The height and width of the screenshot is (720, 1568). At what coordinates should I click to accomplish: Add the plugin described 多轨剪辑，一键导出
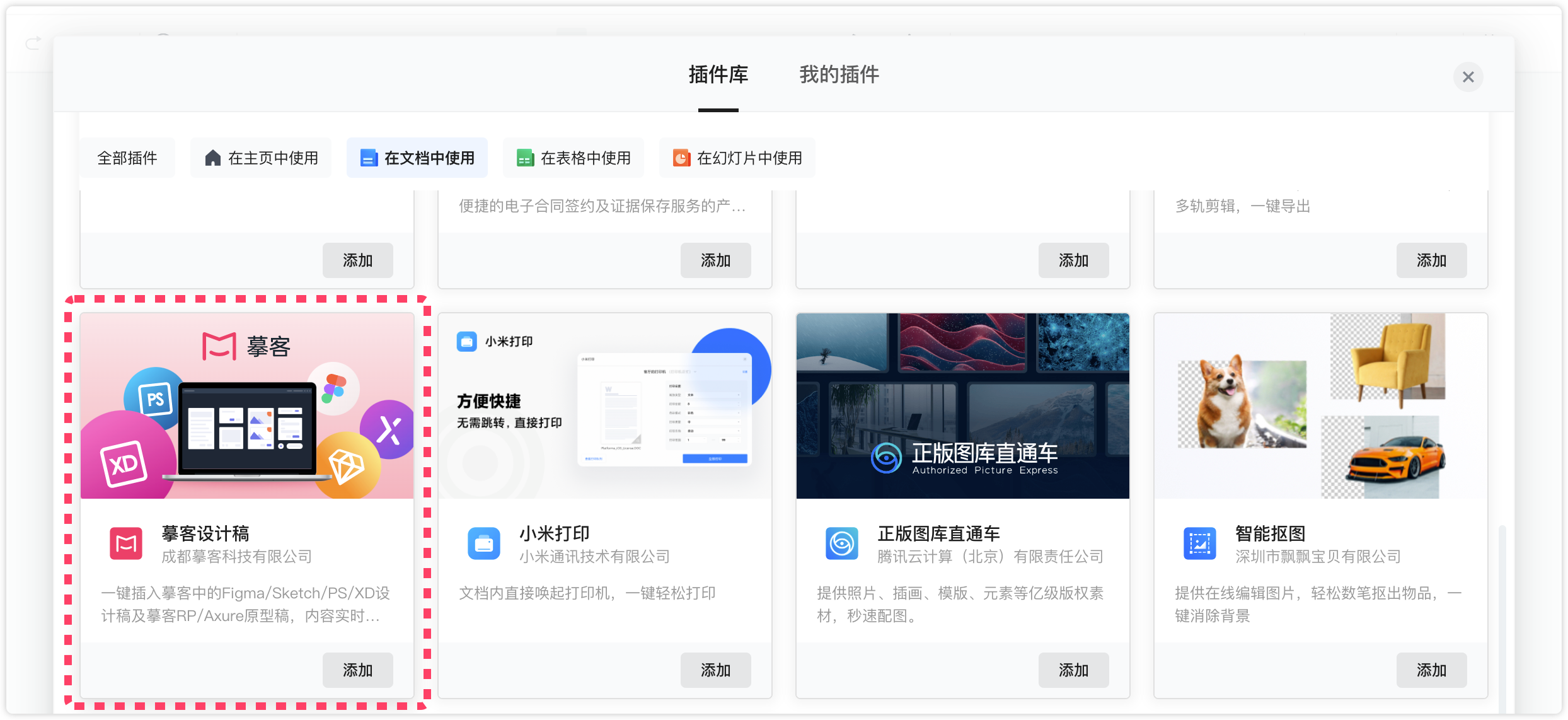tap(1432, 260)
